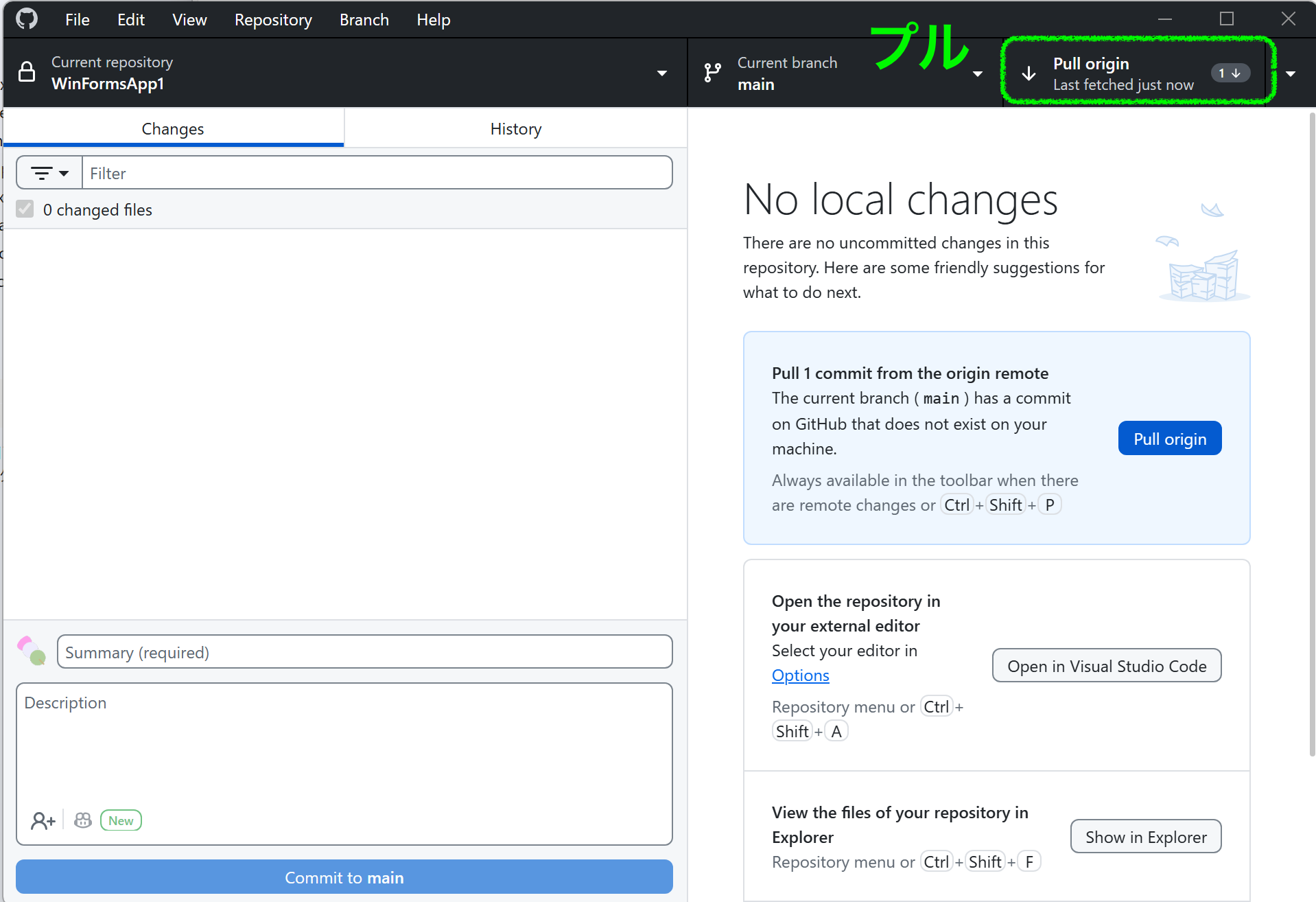This screenshot has width=1316, height=902.
Task: Click the WinFormsApp1 repository name
Action: click(108, 84)
